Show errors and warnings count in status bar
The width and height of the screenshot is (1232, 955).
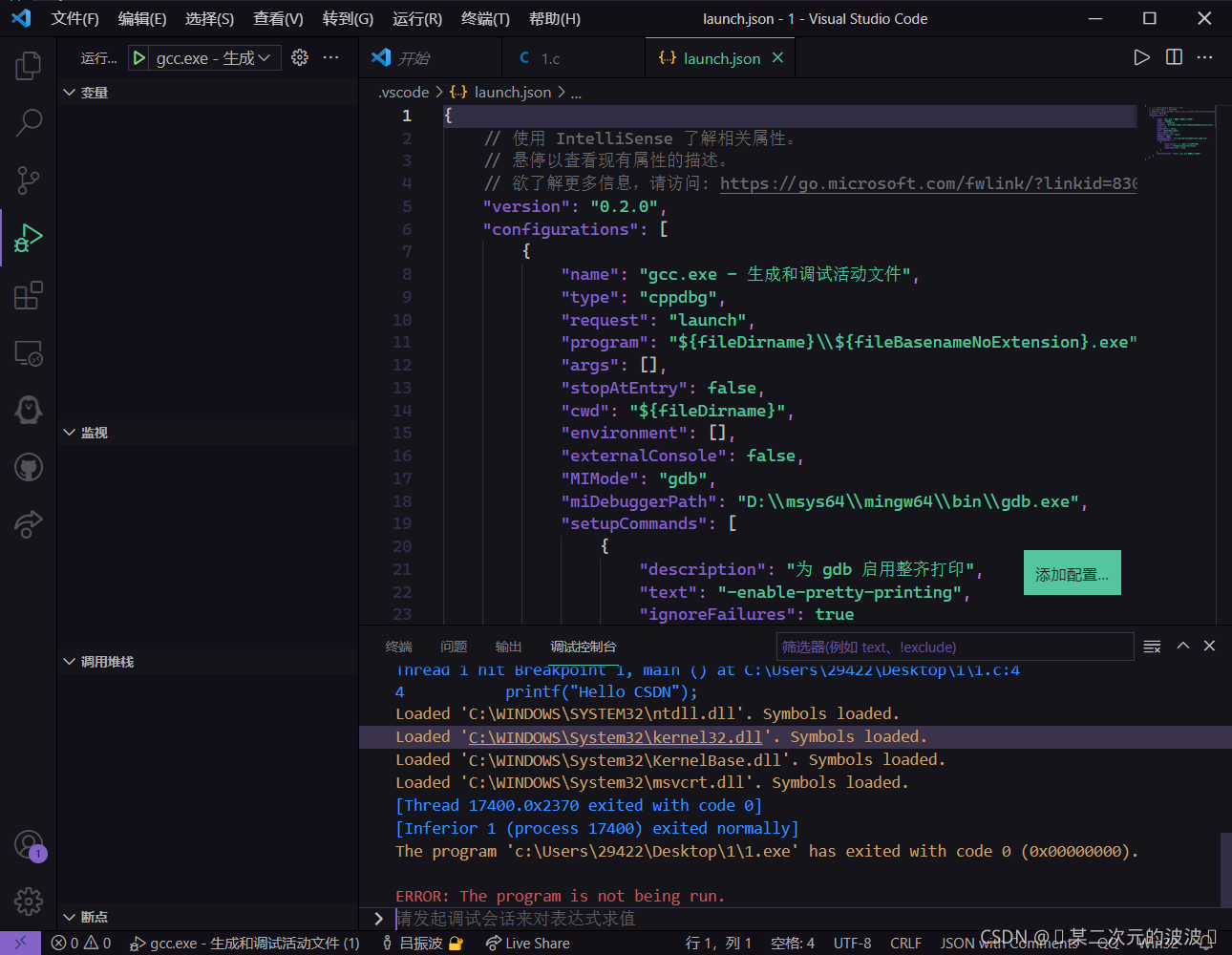(x=81, y=944)
